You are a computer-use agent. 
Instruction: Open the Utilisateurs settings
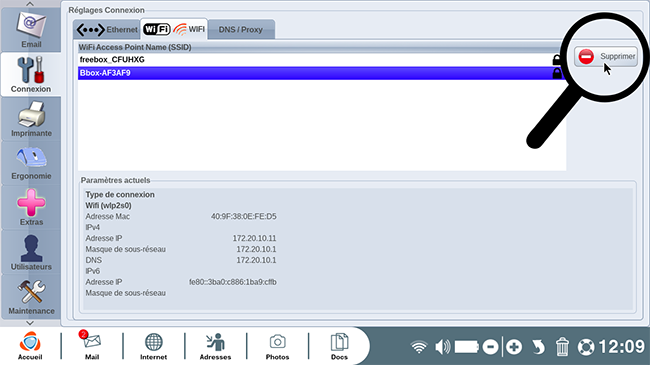(31, 252)
